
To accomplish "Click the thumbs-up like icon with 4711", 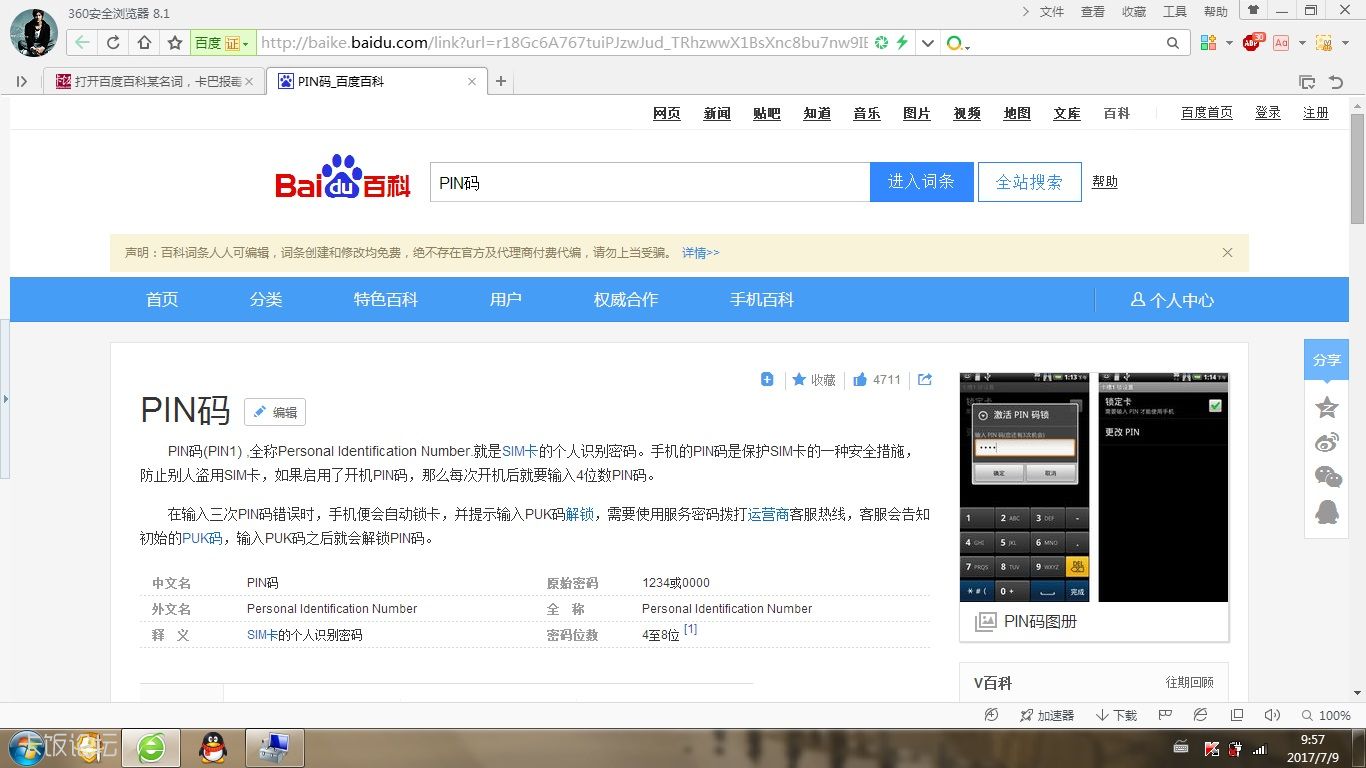I will coord(860,380).
